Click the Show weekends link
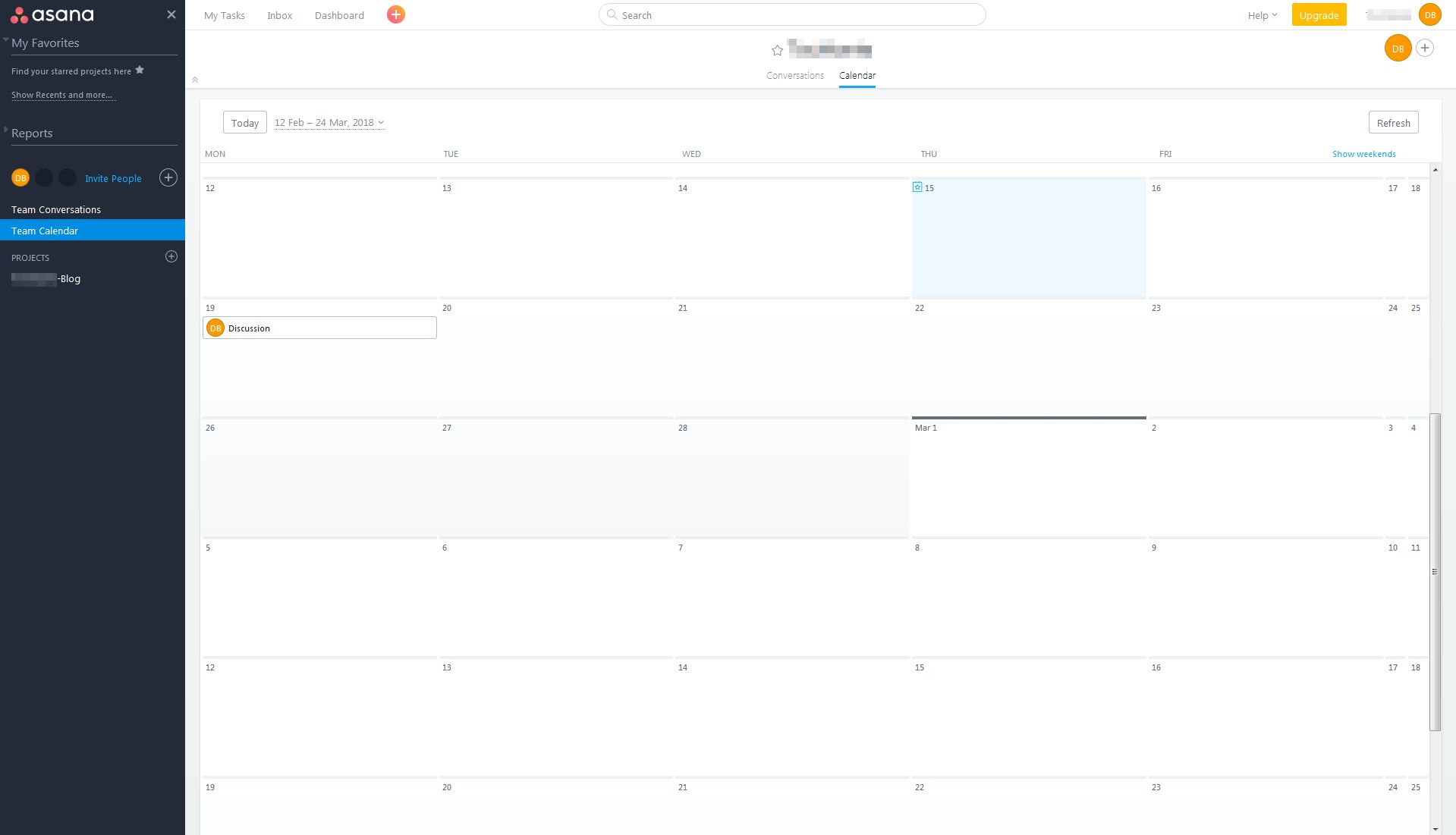1456x835 pixels. [1363, 154]
